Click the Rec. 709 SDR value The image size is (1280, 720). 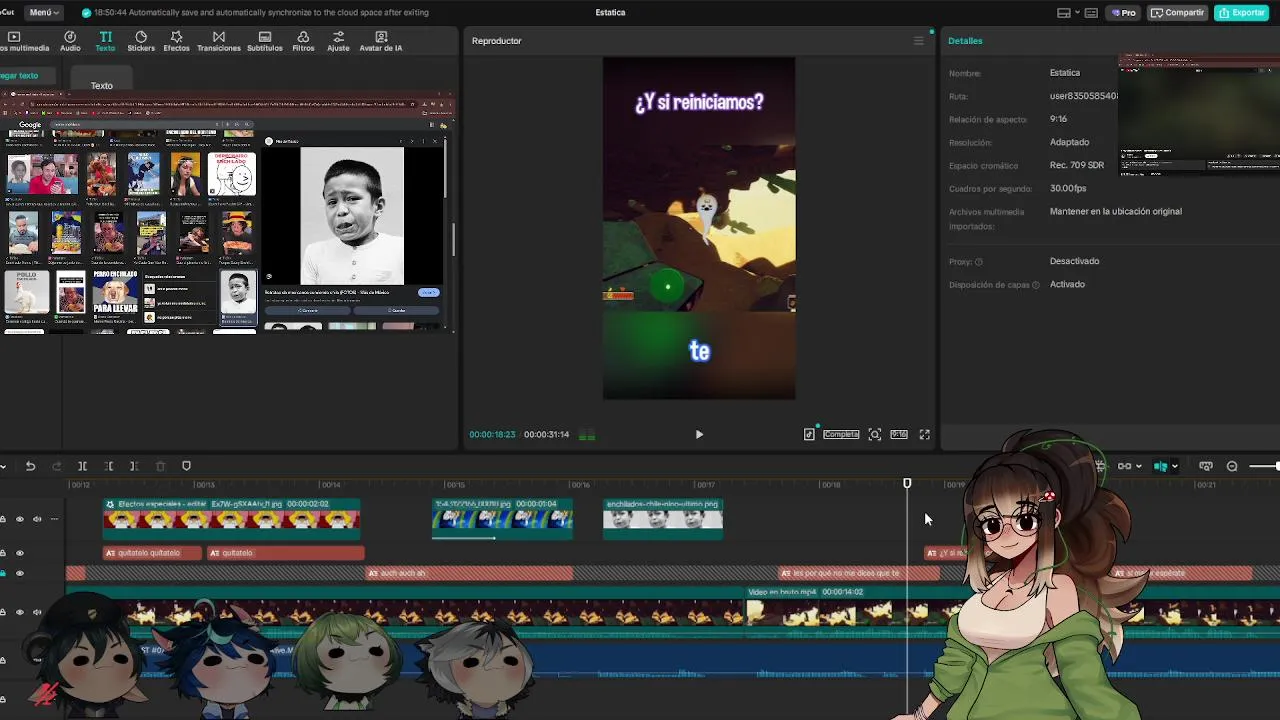tap(1077, 165)
